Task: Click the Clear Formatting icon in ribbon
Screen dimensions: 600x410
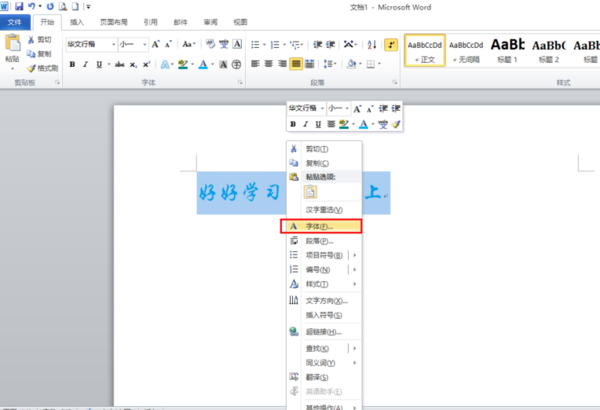Action: click(x=210, y=44)
